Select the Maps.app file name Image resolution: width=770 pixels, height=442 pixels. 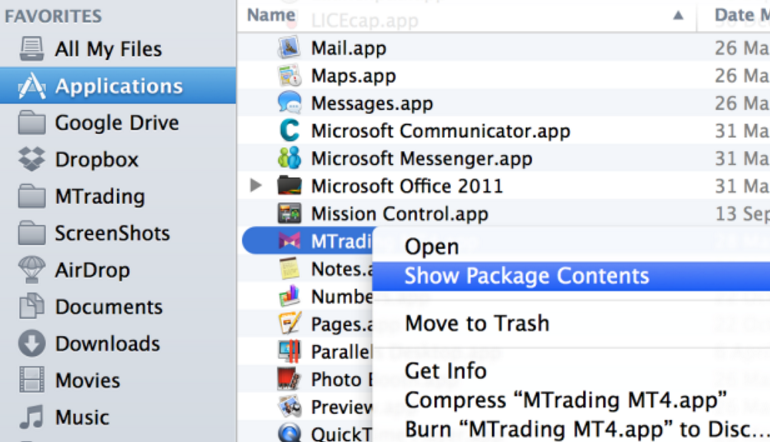pos(354,76)
